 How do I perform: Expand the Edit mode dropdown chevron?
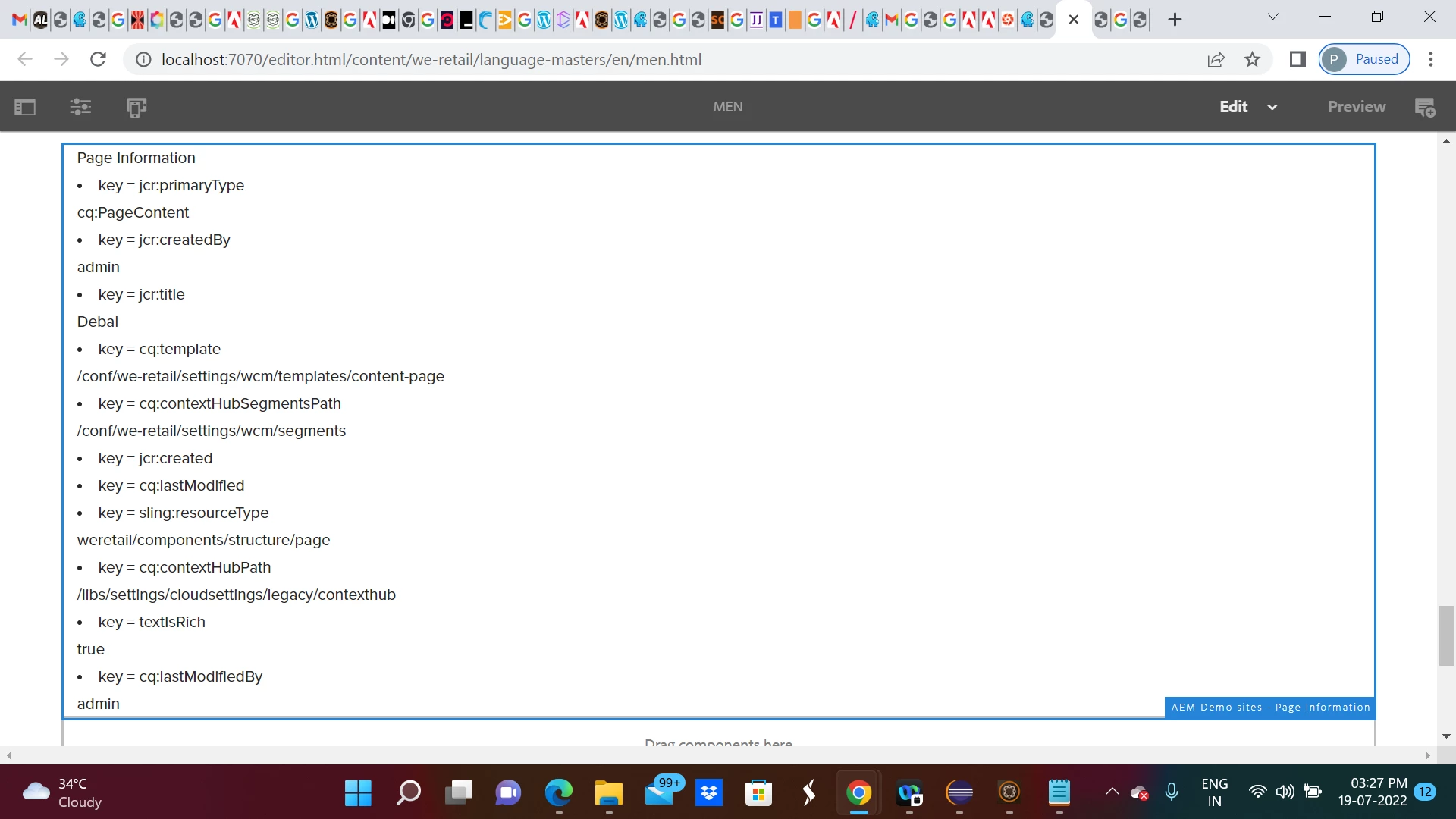point(1272,107)
